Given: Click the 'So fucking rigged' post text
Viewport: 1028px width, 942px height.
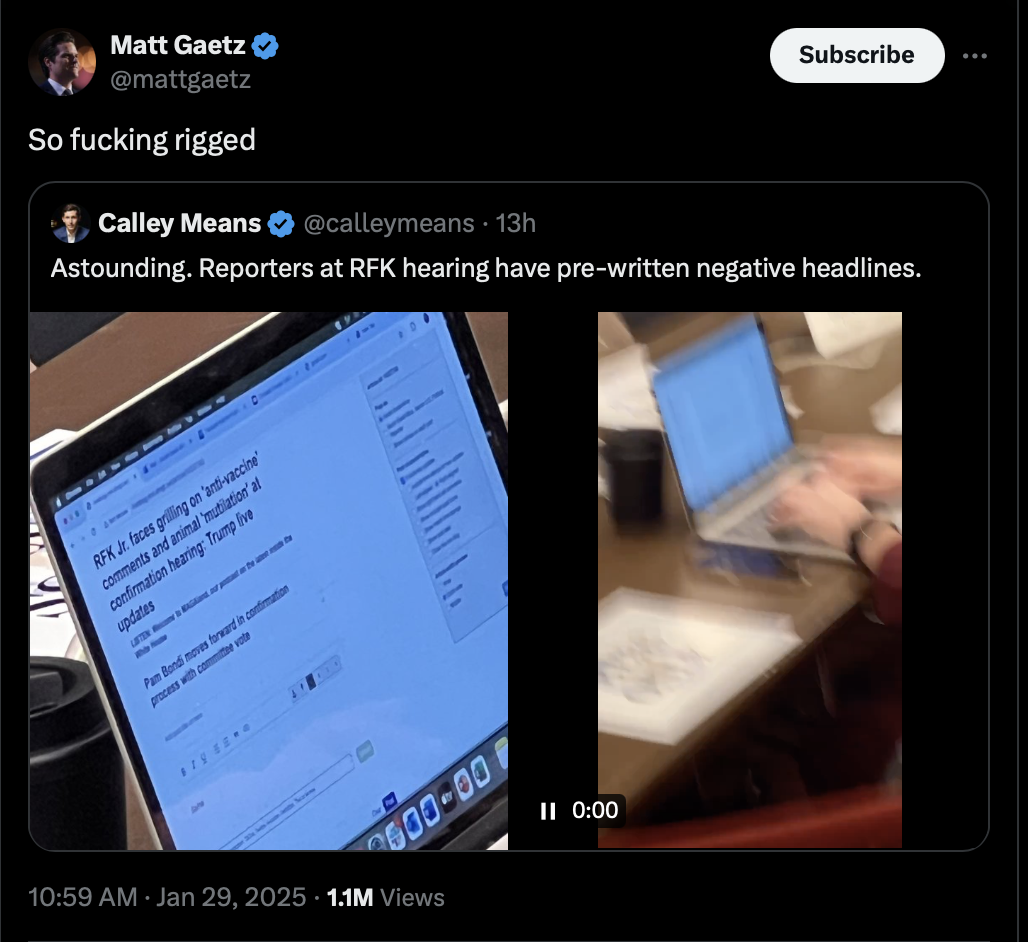Looking at the screenshot, I should tap(142, 140).
